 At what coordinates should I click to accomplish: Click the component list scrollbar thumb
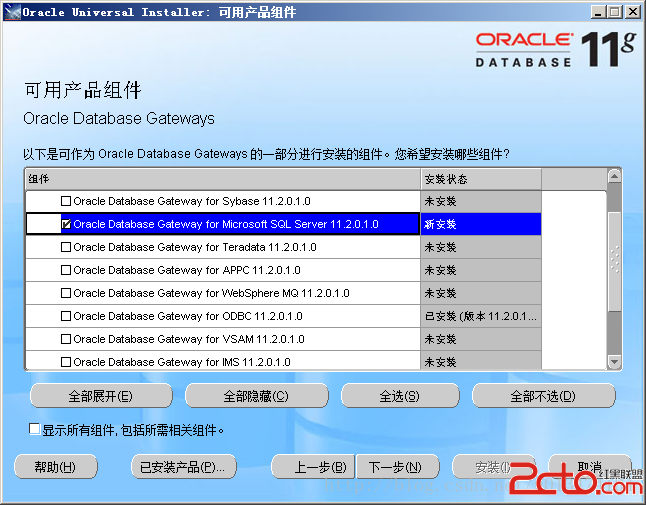click(614, 262)
